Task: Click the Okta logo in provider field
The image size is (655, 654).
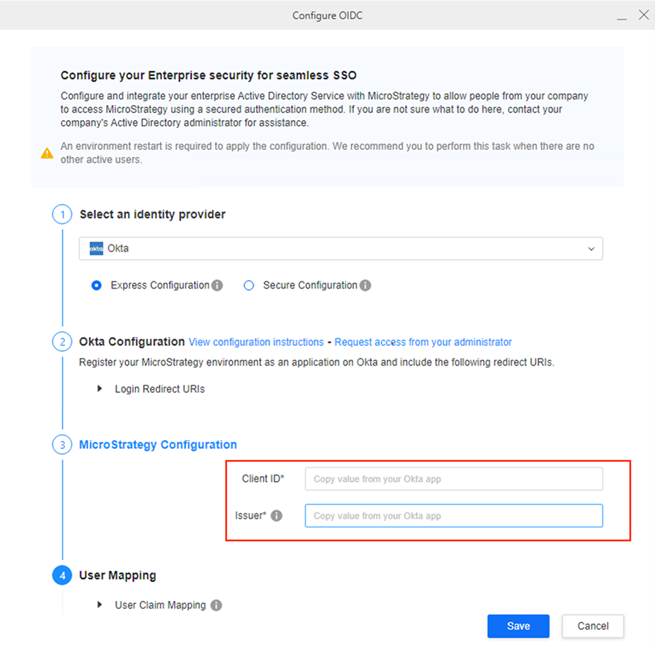Action: [96, 249]
